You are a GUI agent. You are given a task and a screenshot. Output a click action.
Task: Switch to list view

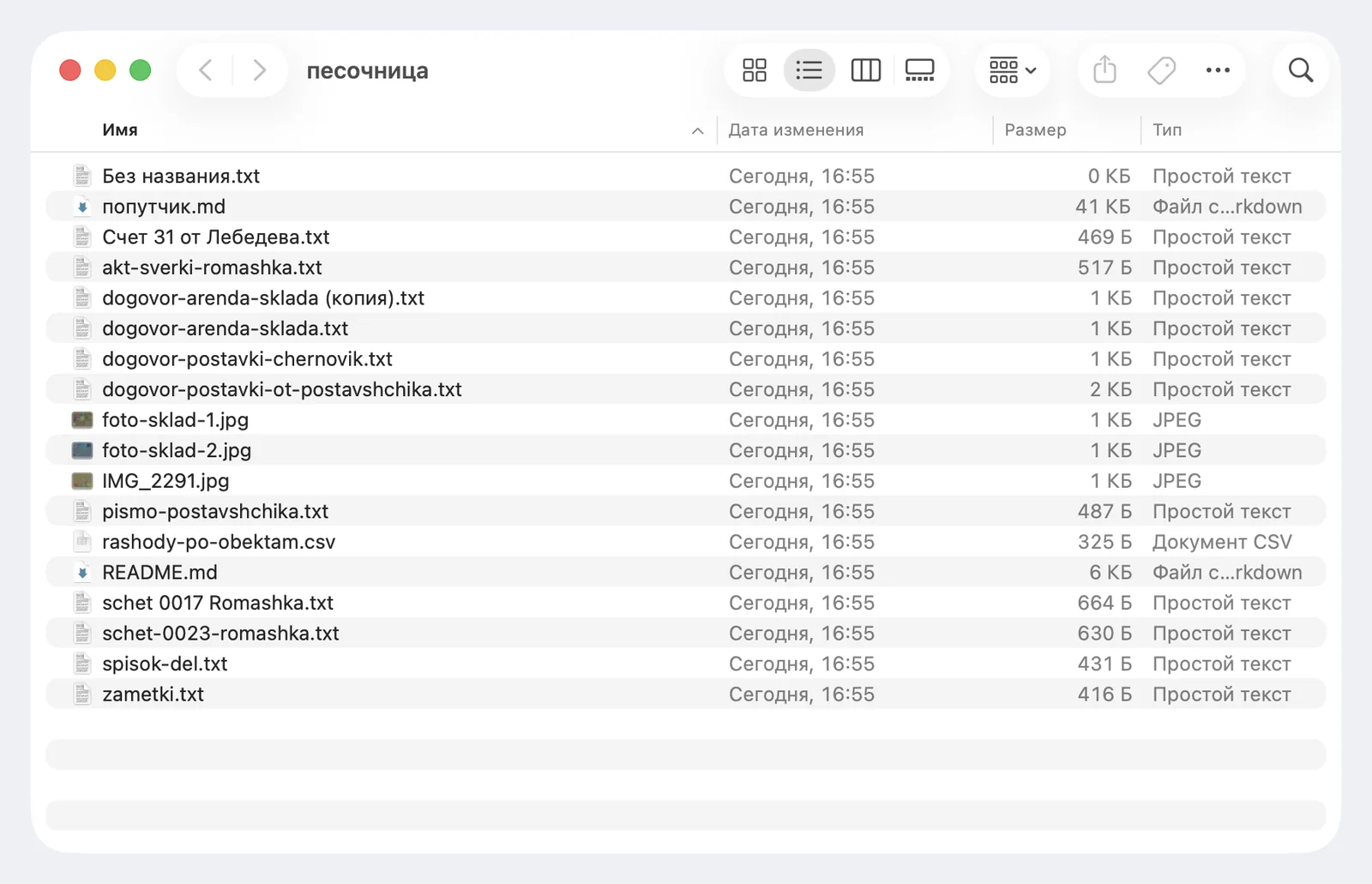[809, 70]
